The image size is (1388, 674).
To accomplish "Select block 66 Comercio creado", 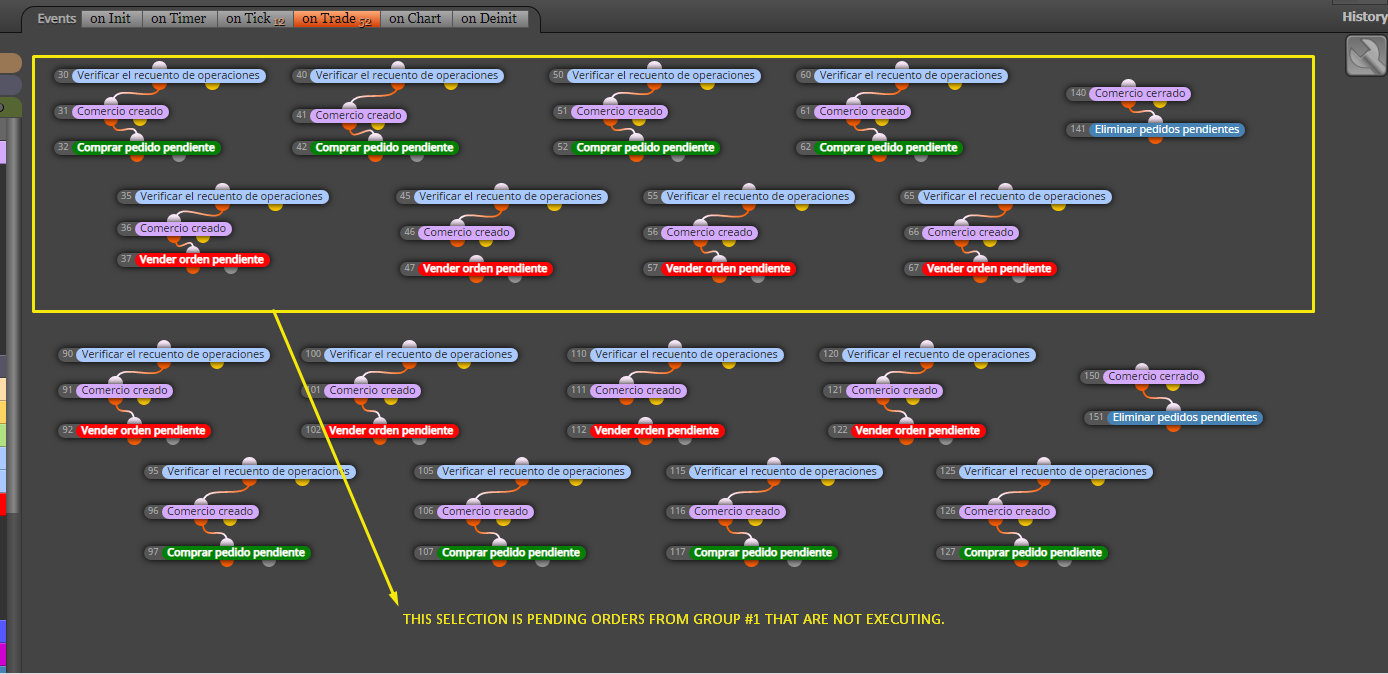I will coord(960,233).
